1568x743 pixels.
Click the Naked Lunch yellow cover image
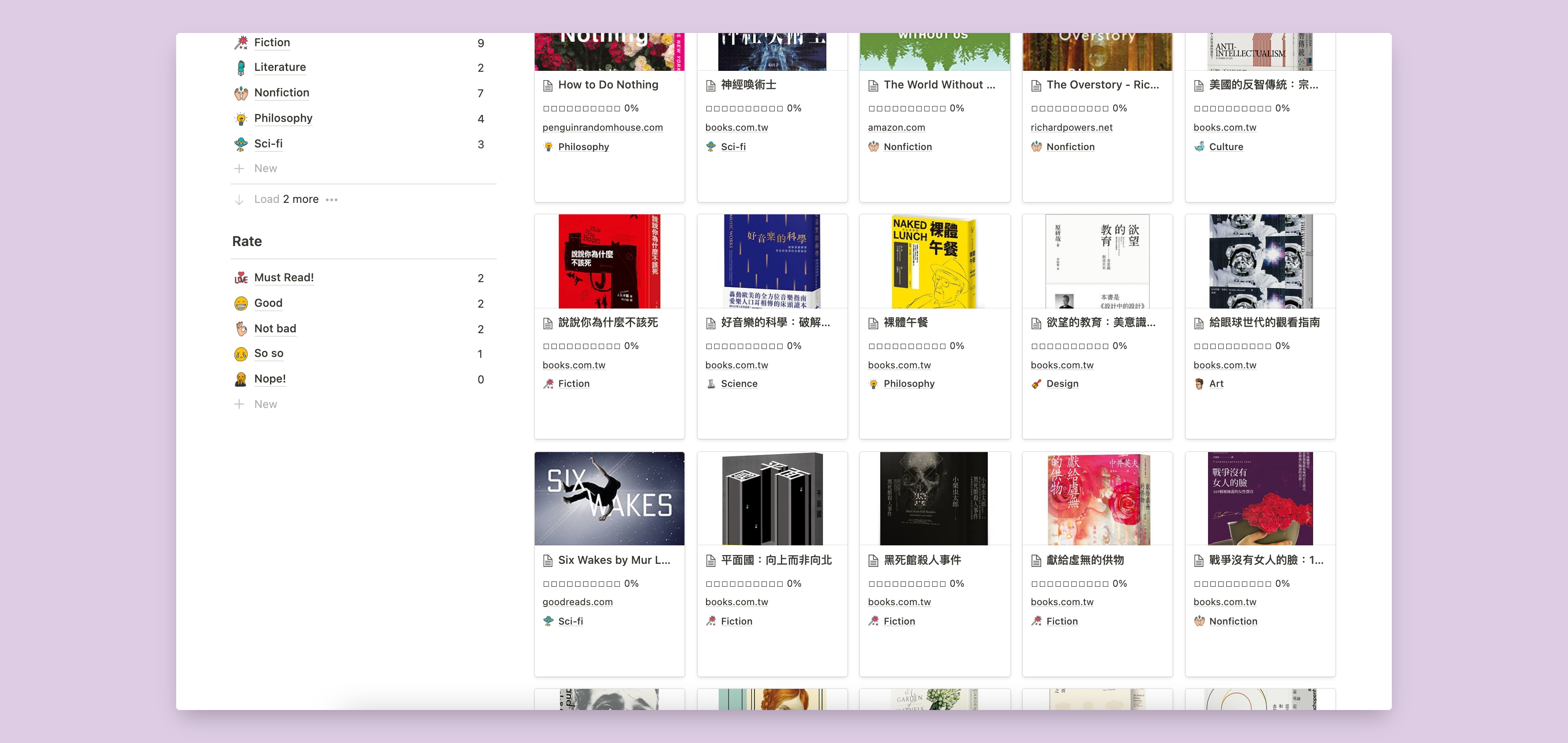tap(934, 261)
